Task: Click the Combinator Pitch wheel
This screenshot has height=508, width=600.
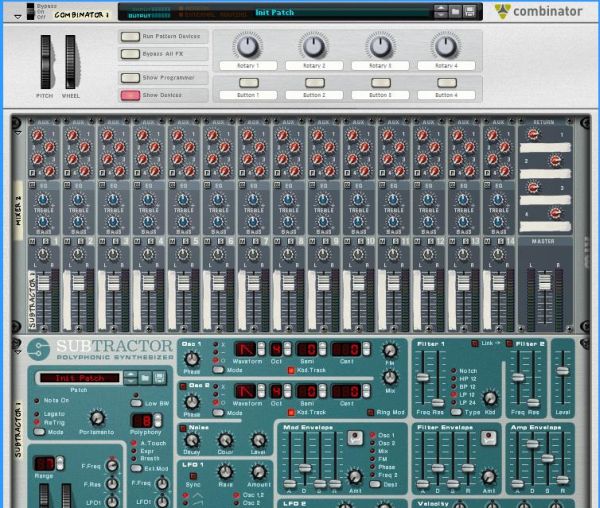Action: (45, 62)
